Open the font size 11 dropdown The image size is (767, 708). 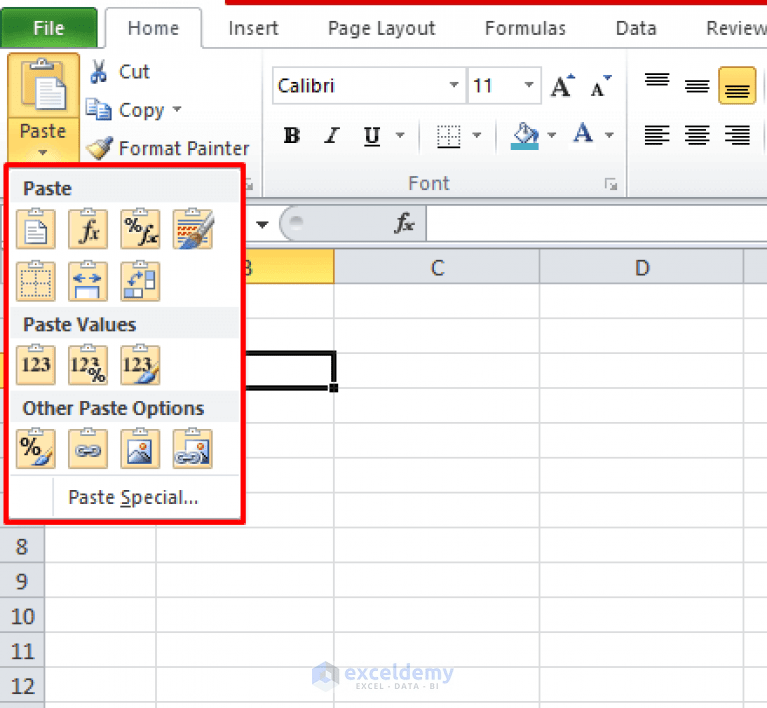(x=529, y=85)
